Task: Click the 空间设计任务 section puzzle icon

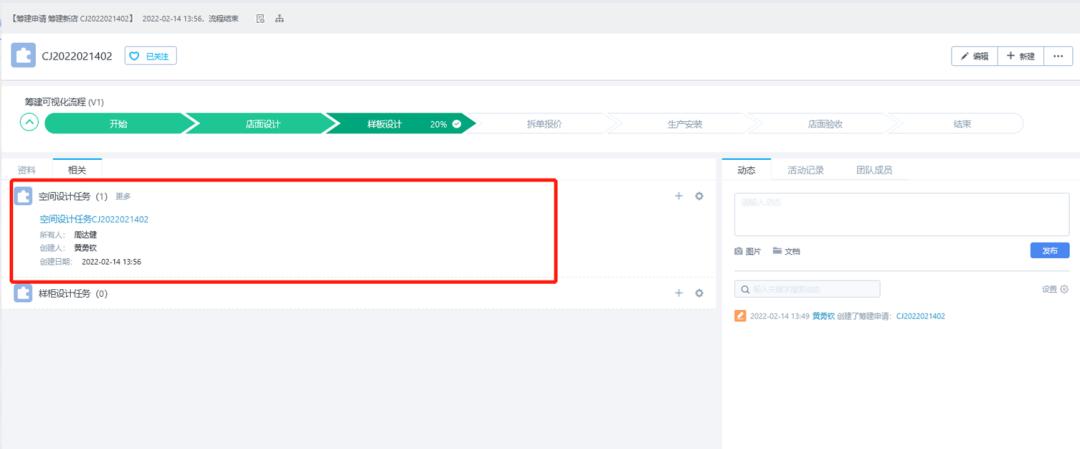Action: pos(23,196)
